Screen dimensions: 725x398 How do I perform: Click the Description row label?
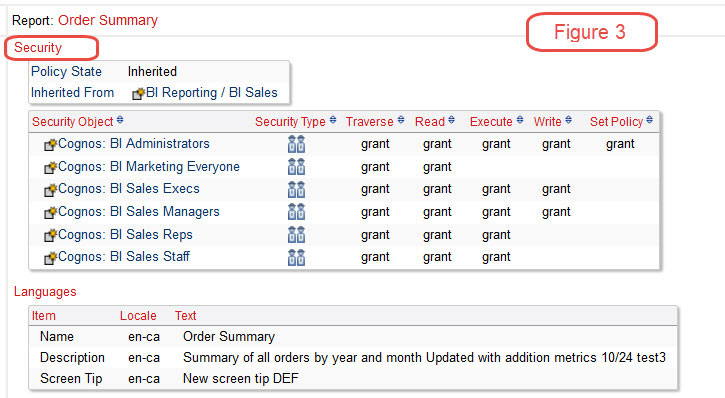pos(72,358)
